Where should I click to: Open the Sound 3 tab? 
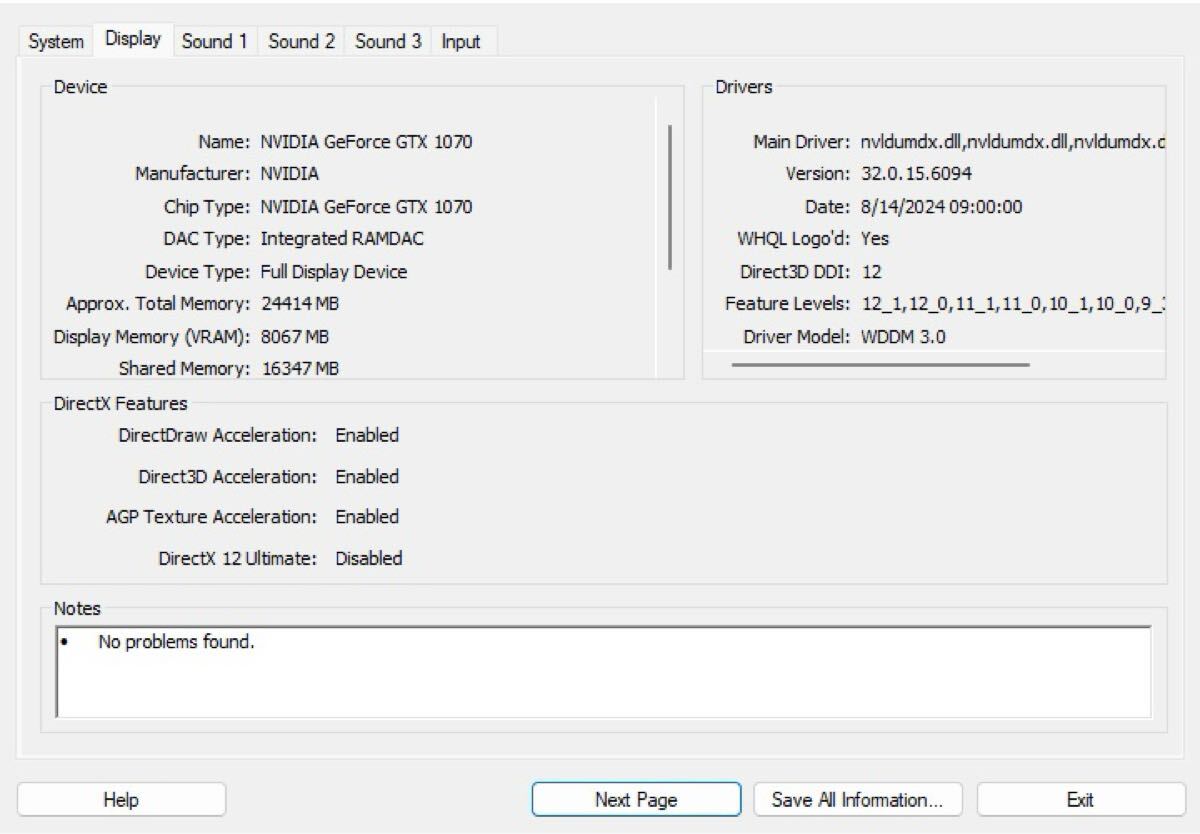point(388,42)
